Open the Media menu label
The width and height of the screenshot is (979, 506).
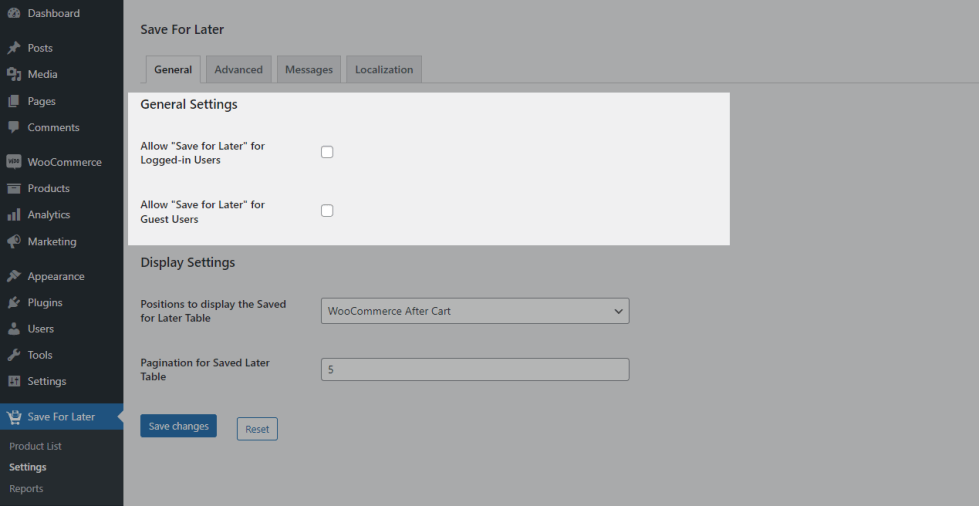click(x=42, y=74)
